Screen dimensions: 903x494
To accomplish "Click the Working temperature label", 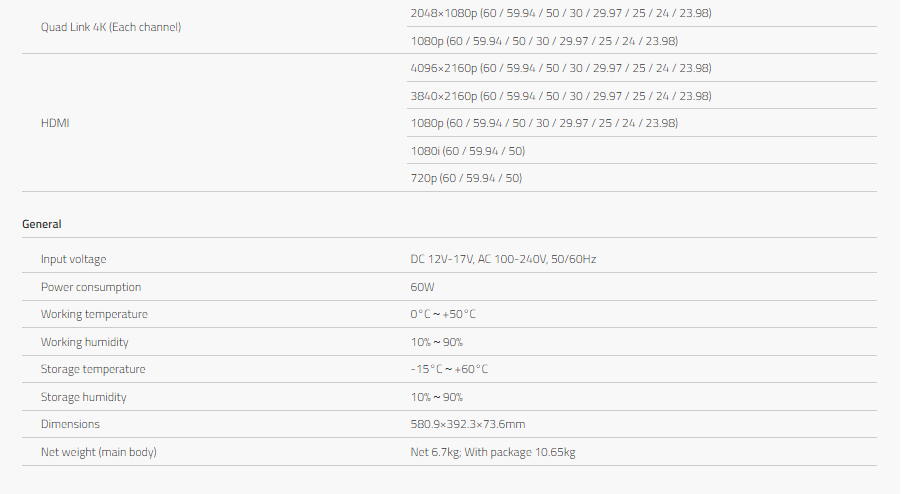I will [x=94, y=314].
